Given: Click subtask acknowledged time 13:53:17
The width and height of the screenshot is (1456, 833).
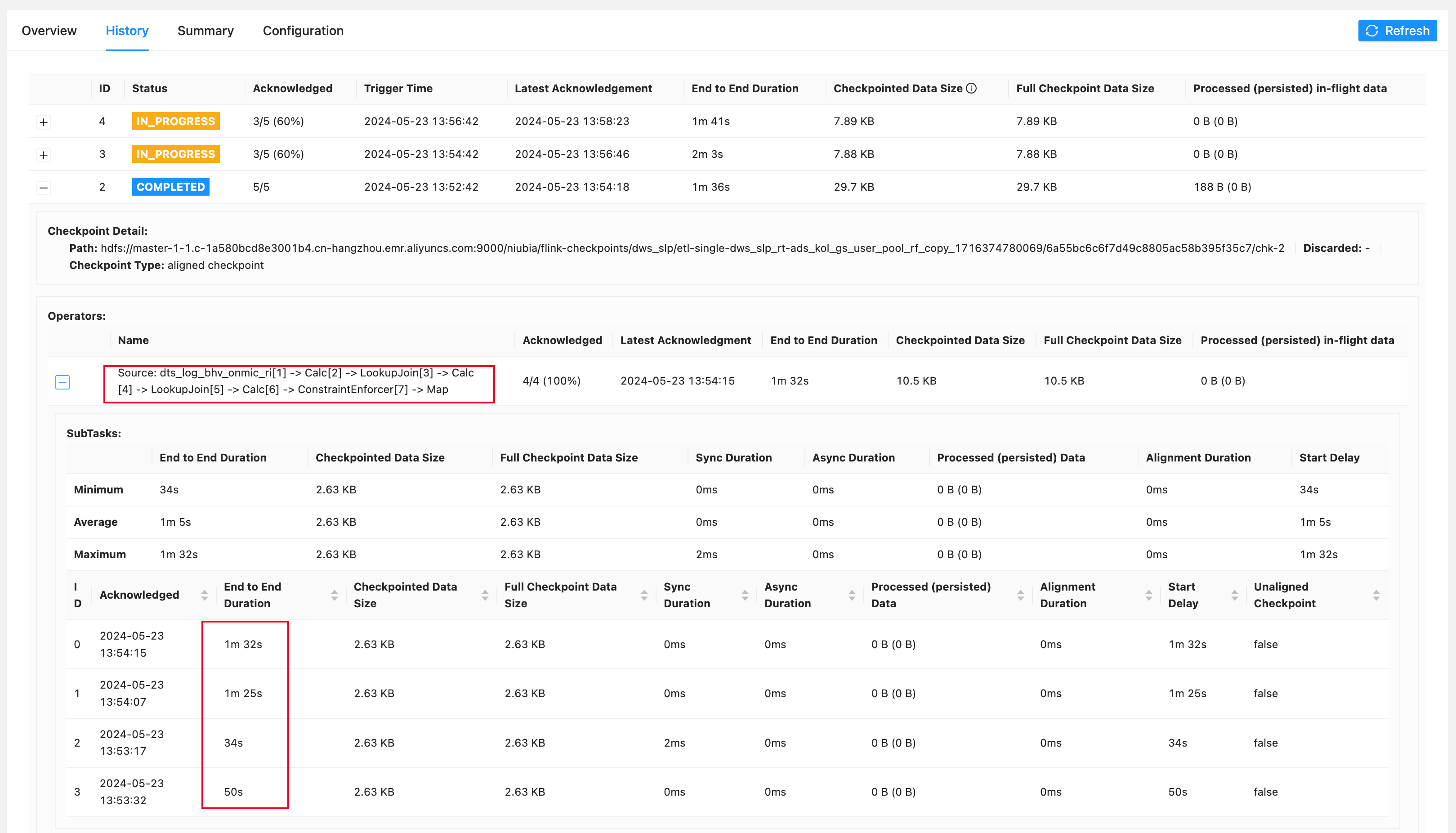Looking at the screenshot, I should click(123, 751).
